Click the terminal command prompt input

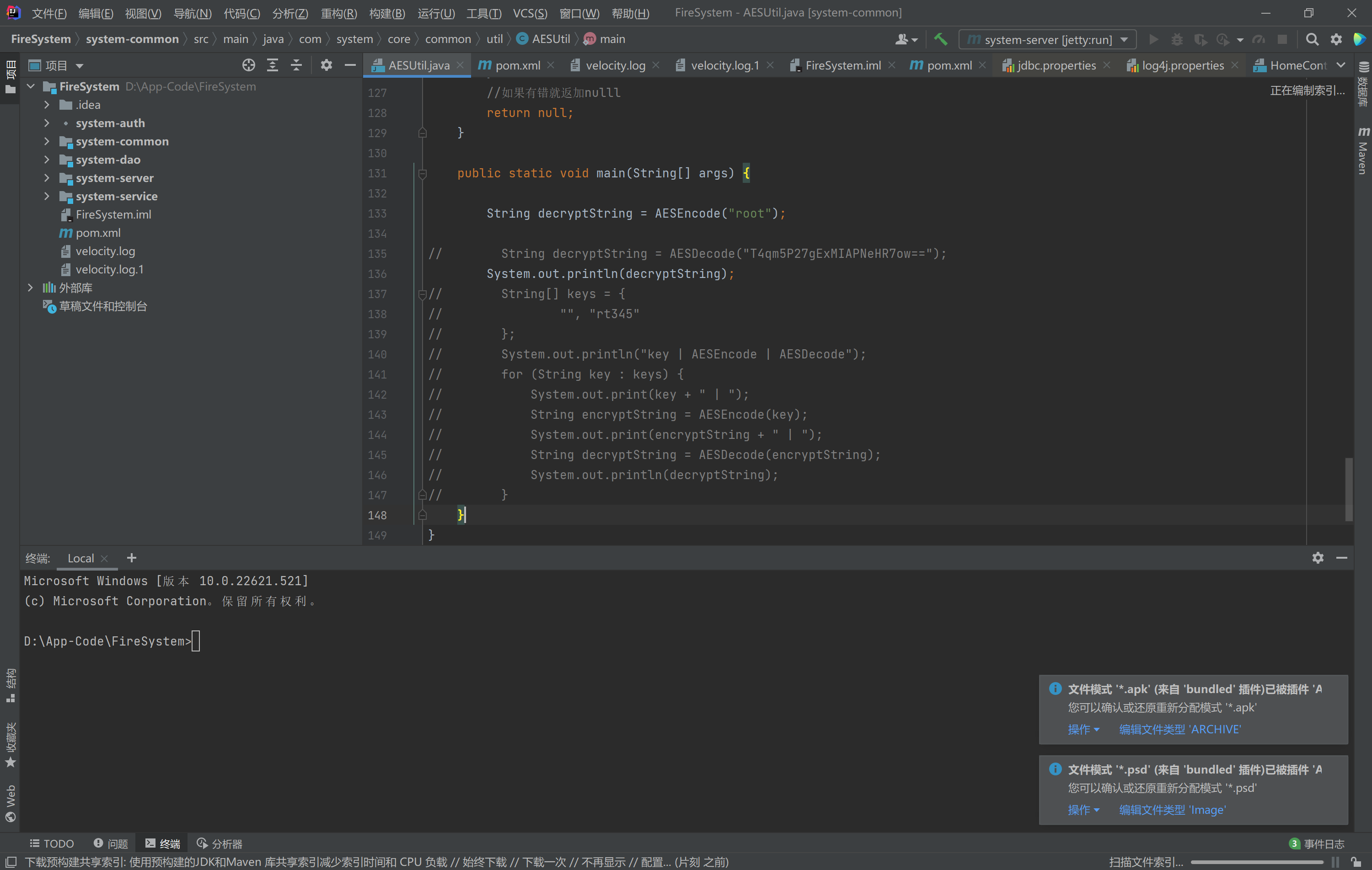[x=196, y=641]
